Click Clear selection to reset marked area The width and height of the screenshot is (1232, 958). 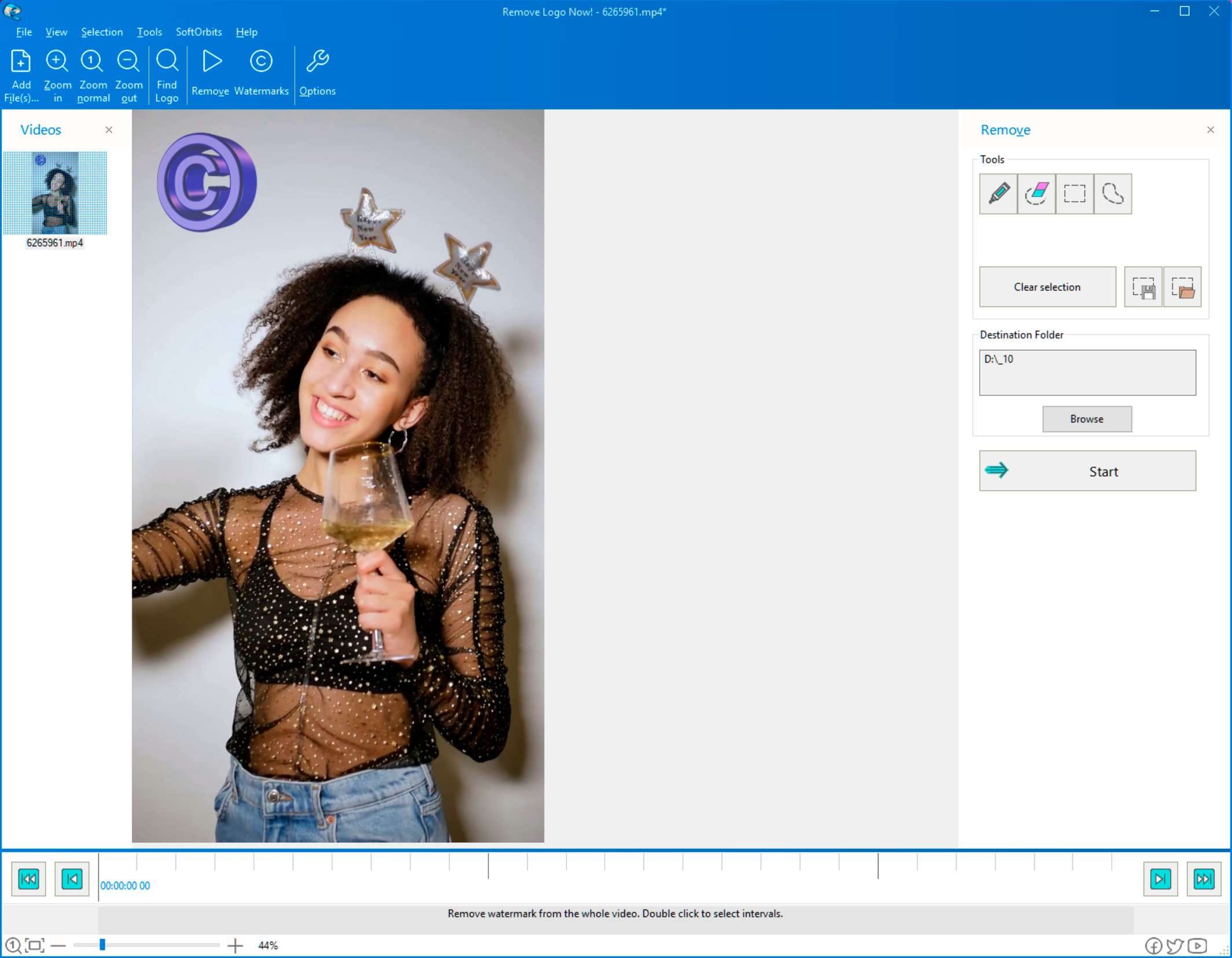tap(1046, 287)
